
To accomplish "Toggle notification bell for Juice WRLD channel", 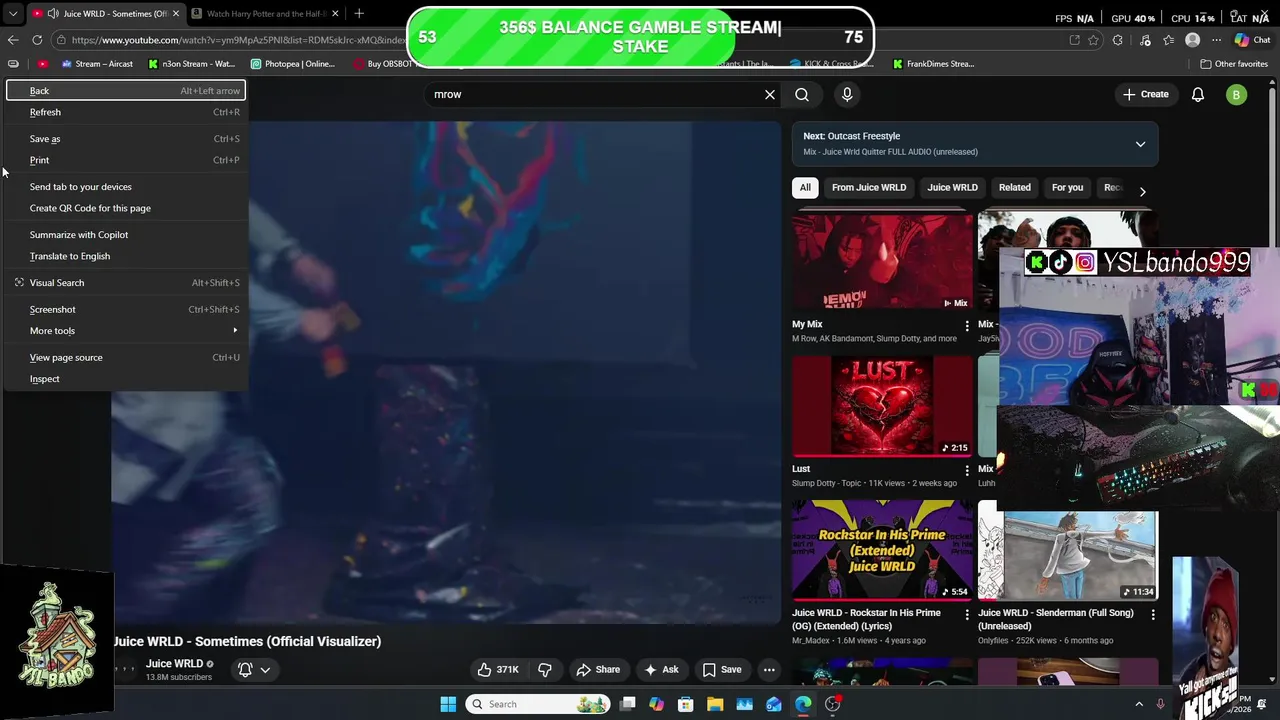I will tap(253, 669).
